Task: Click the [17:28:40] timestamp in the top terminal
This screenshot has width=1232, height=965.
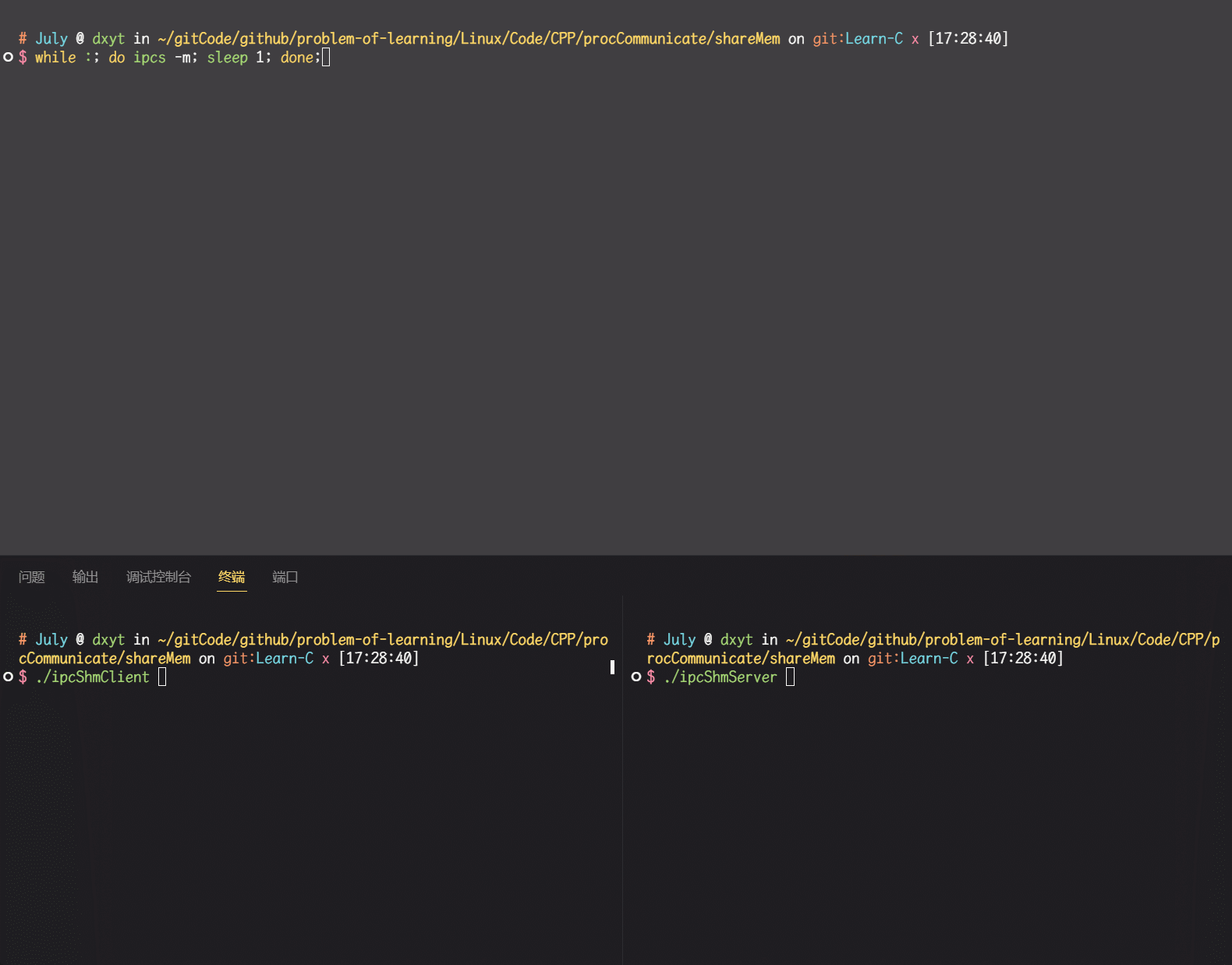Action: click(x=968, y=39)
